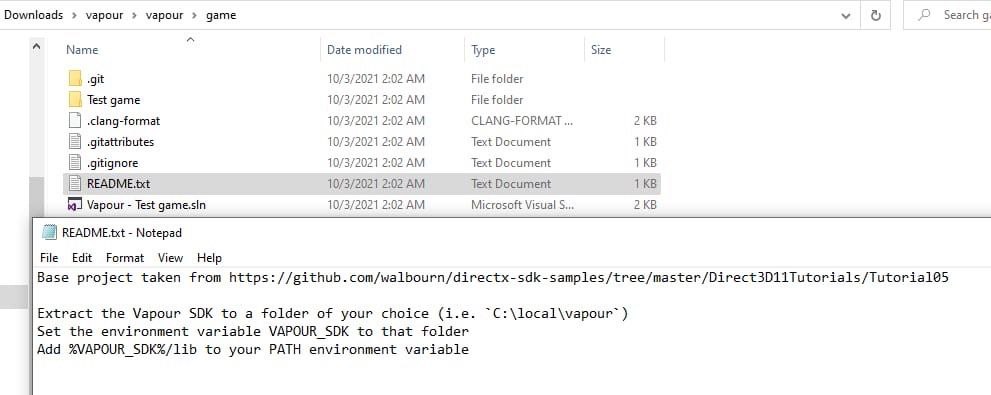
Task: Refresh the current folder view
Action: (876, 15)
